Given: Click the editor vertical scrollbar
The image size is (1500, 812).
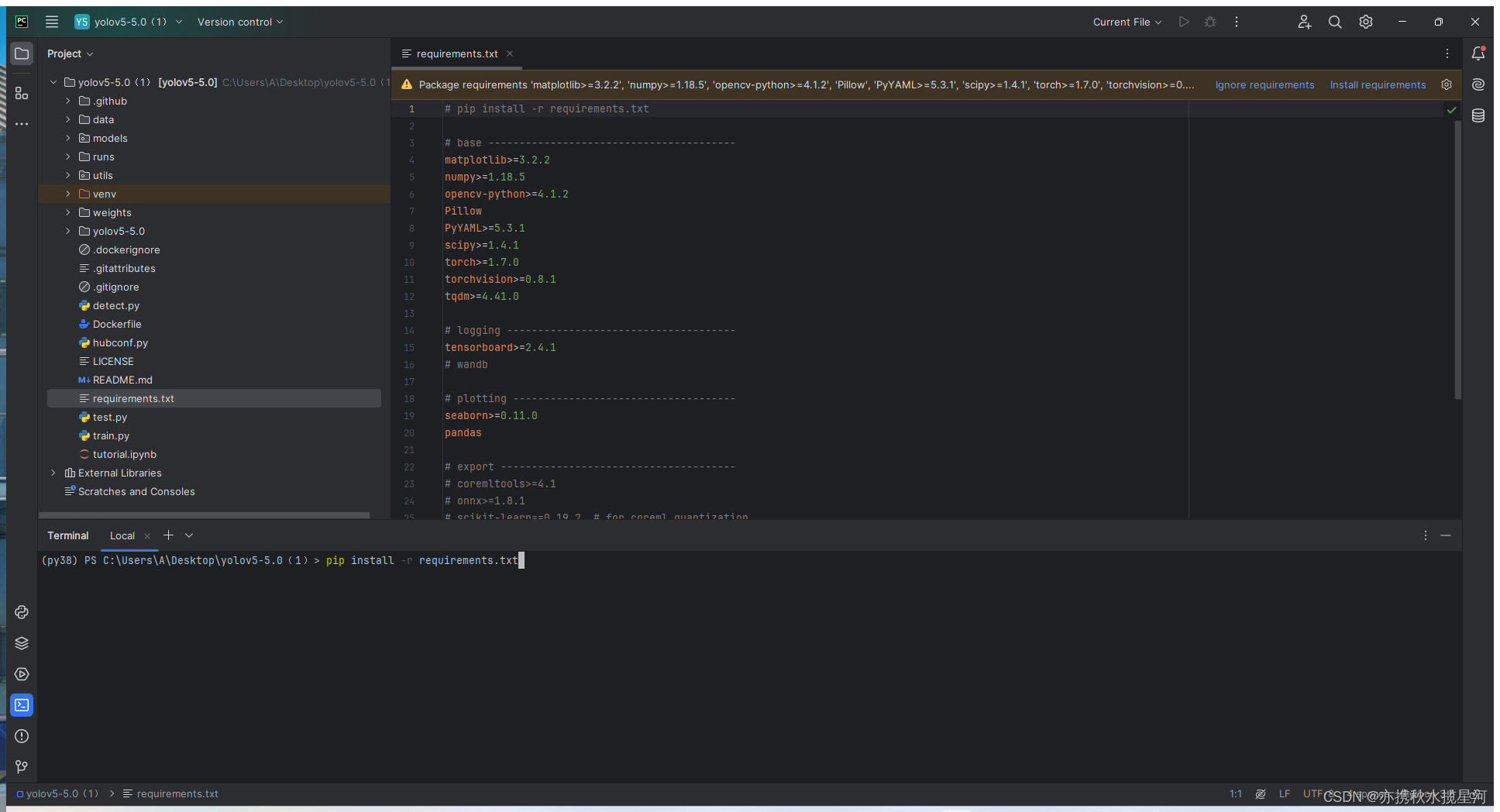Looking at the screenshot, I should point(1458,260).
